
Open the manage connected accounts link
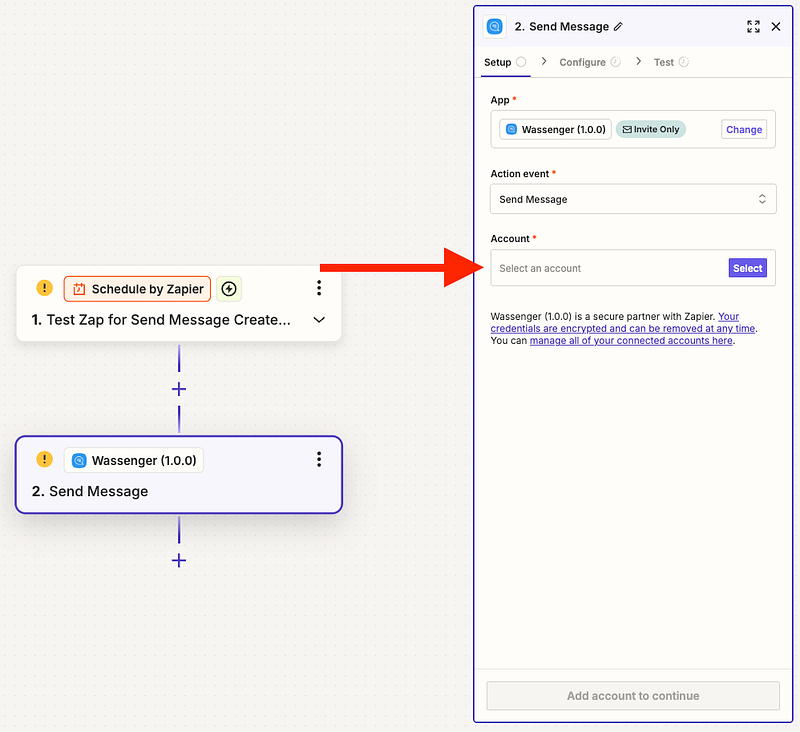click(x=630, y=341)
